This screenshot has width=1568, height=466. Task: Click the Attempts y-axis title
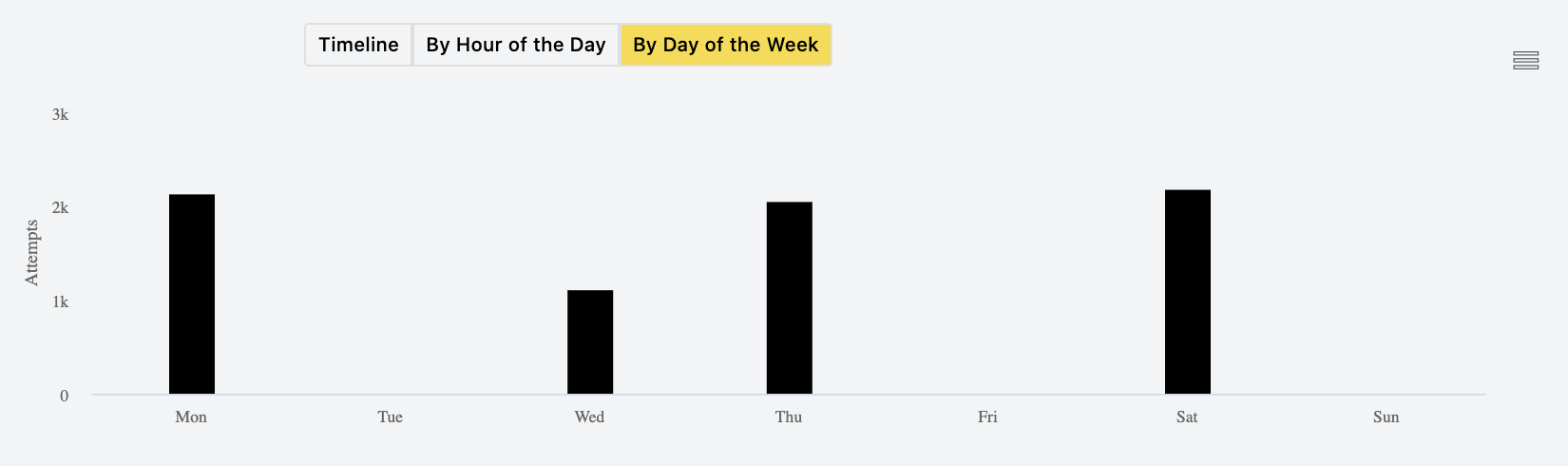(32, 253)
